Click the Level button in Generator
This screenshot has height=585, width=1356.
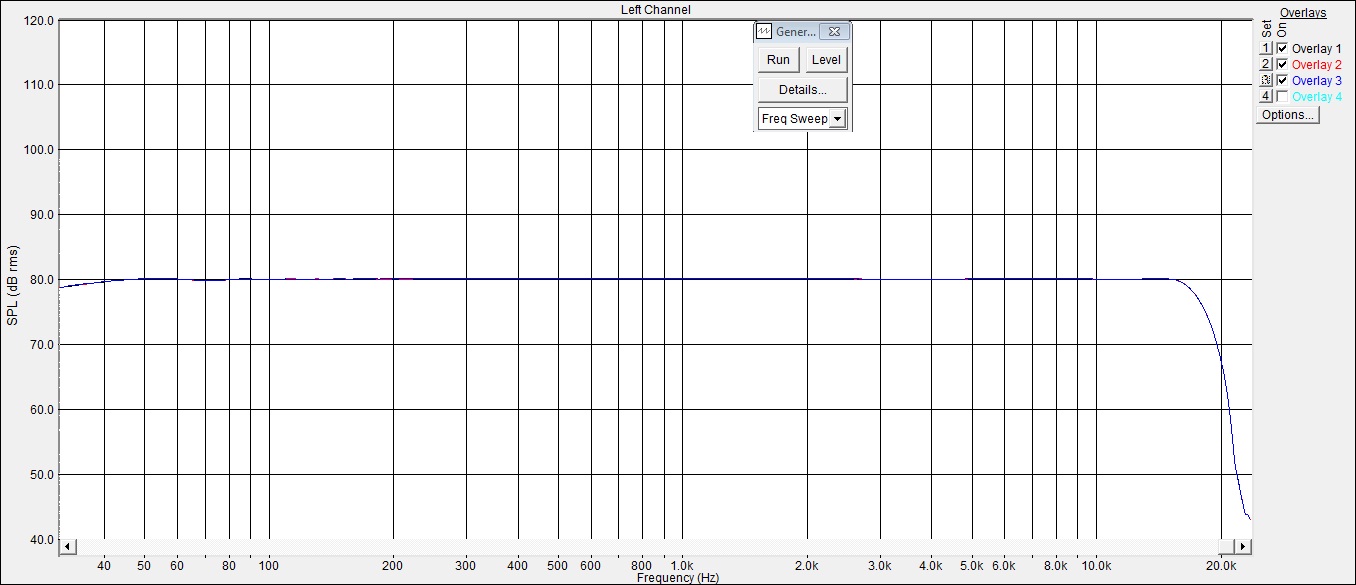click(826, 60)
